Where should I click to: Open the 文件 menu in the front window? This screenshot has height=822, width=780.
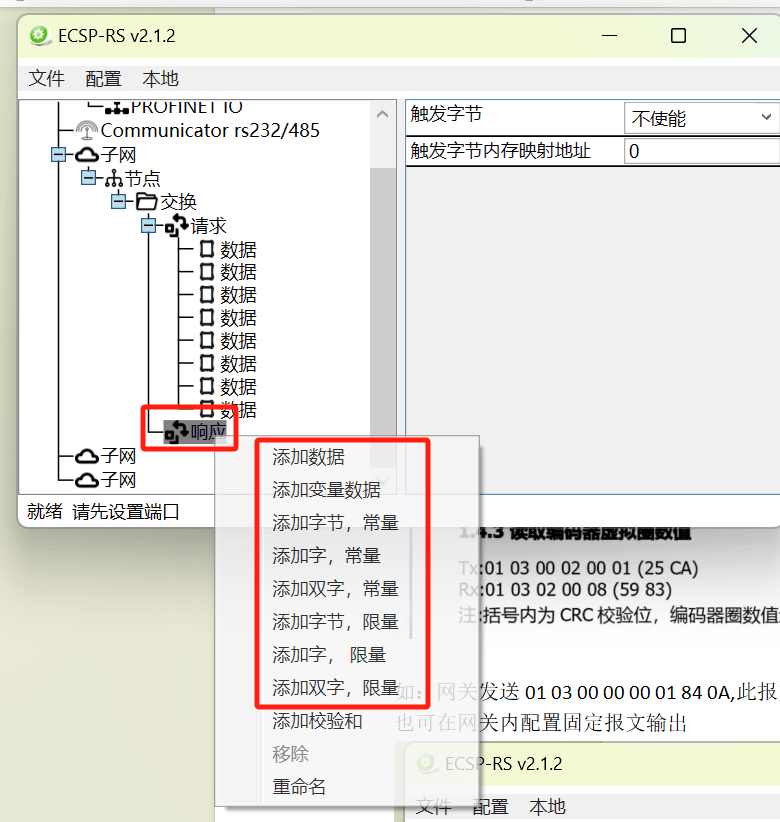46,79
